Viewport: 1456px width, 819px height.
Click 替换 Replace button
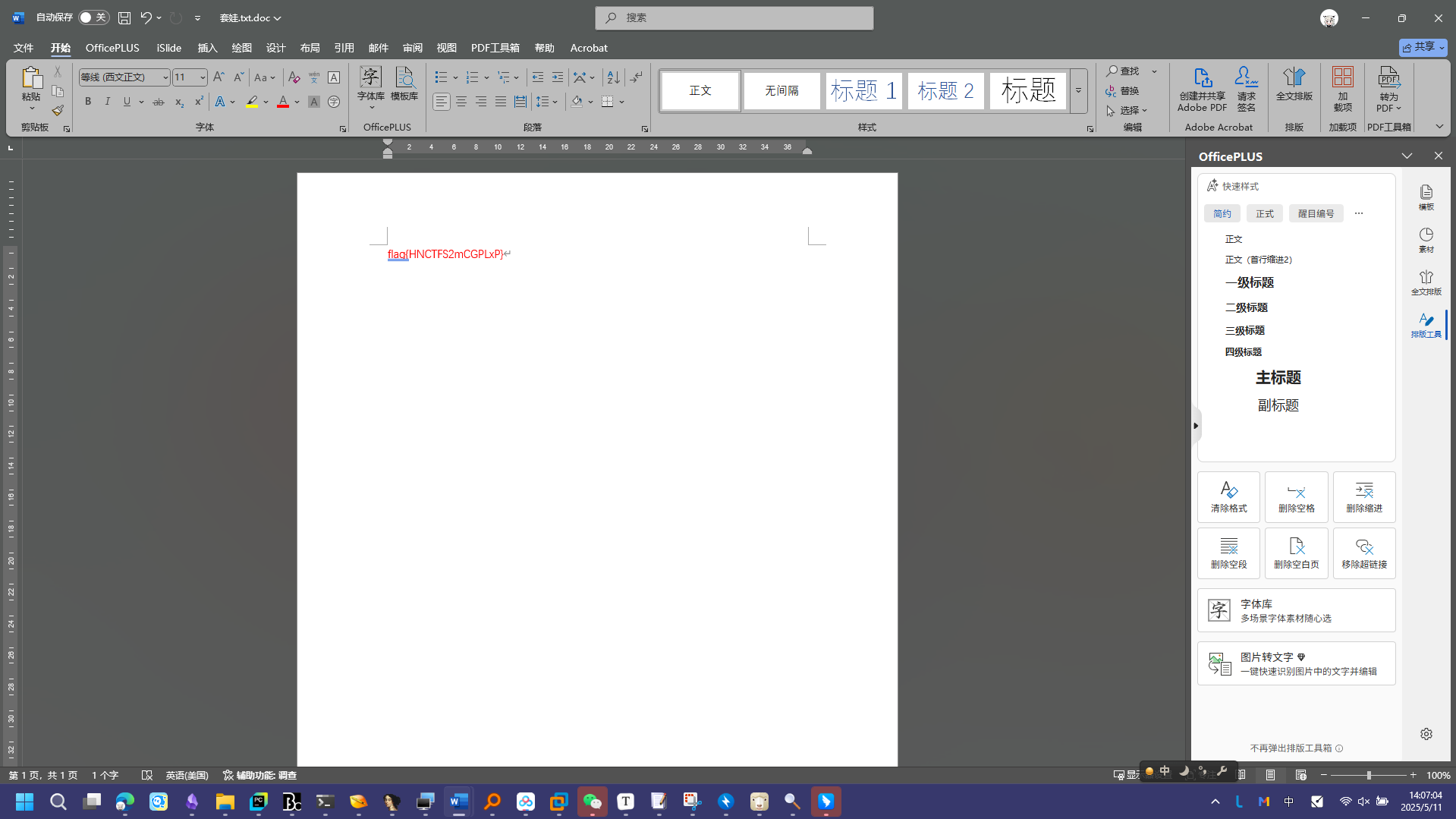point(1123,91)
